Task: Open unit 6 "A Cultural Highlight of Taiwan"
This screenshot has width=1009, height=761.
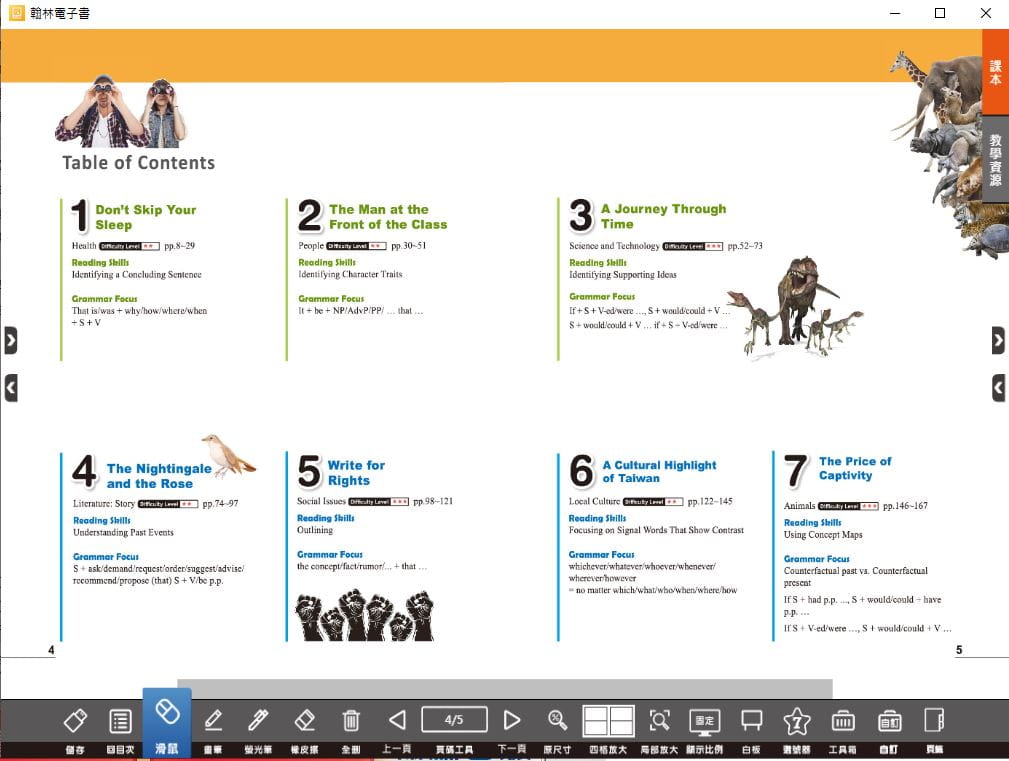Action: (659, 472)
